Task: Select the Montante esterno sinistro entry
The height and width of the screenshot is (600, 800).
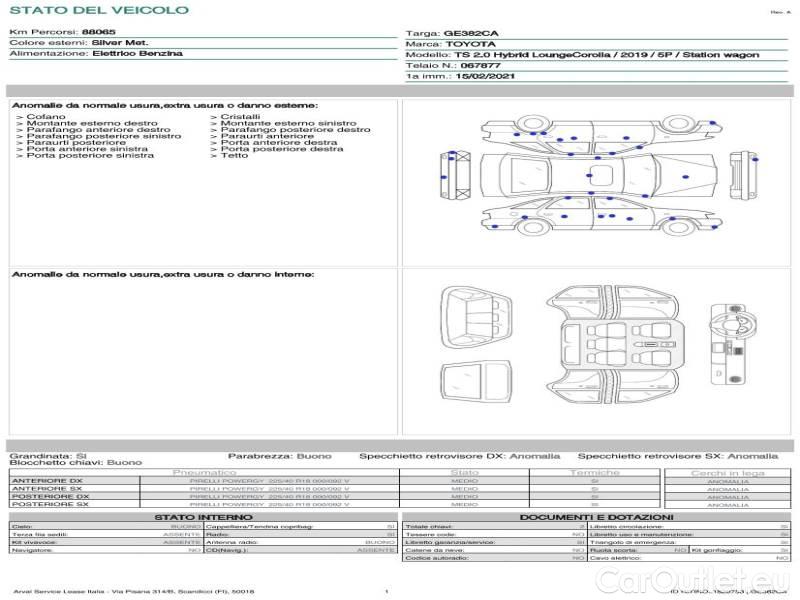Action: tap(288, 123)
